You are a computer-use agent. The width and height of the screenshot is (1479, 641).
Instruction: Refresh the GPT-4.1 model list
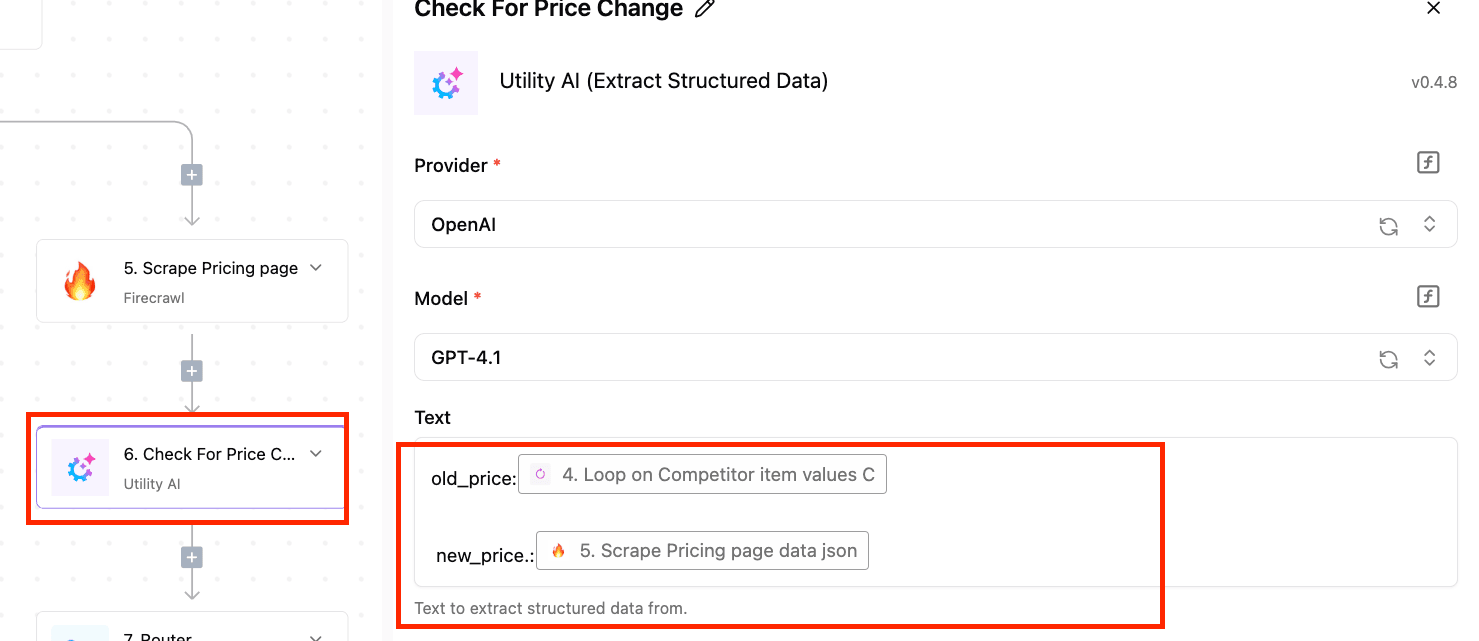point(1388,359)
